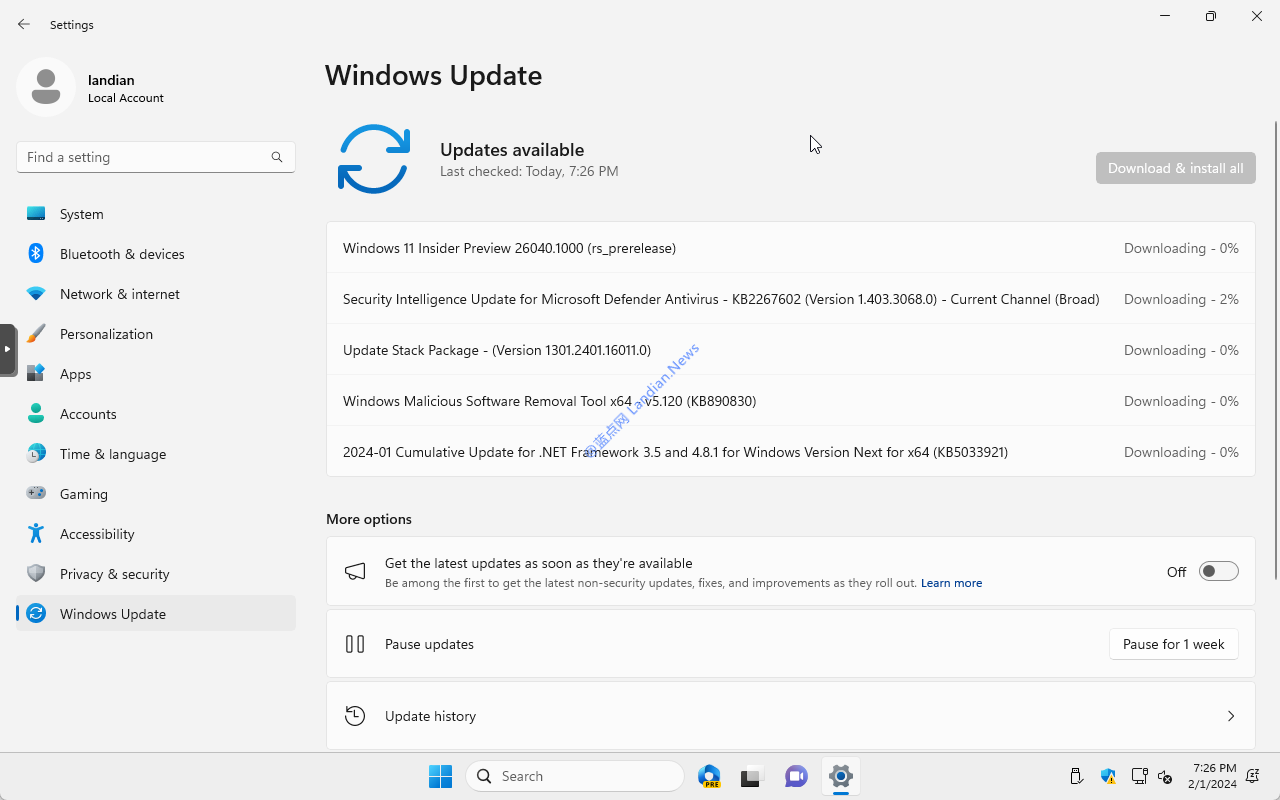Click the Personalization paintbrush icon
Screen dimensions: 1280x800
coord(36,334)
